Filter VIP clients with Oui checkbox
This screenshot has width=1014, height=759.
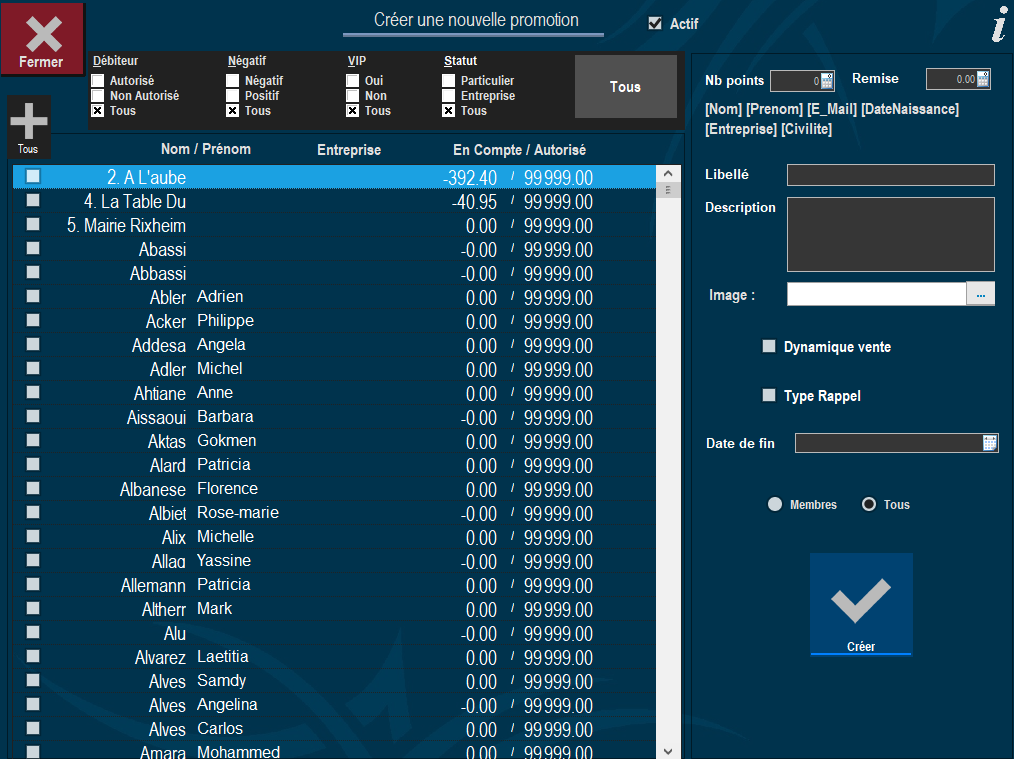[352, 81]
